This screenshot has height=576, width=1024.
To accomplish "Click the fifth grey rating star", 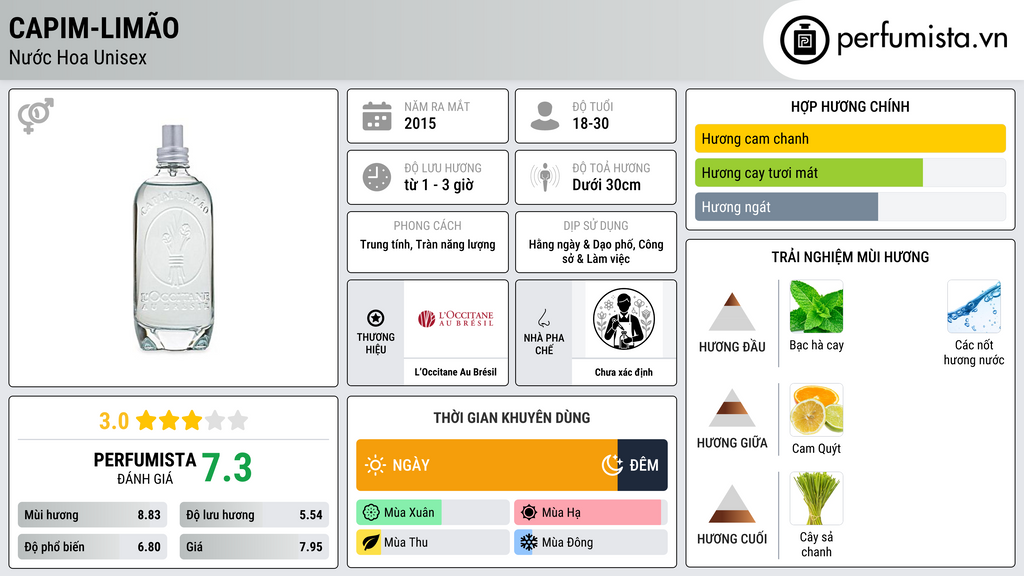I will pos(238,421).
